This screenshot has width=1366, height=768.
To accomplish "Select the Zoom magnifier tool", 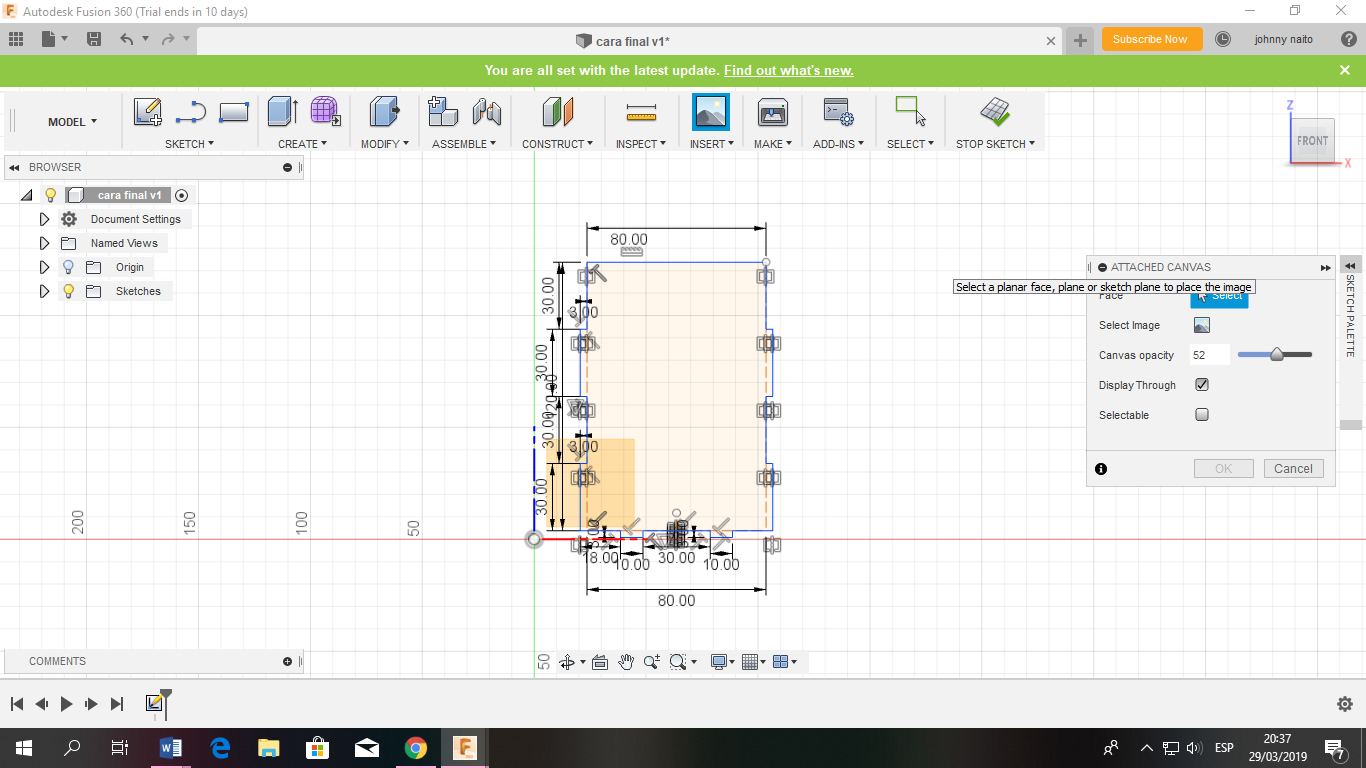I will 652,662.
